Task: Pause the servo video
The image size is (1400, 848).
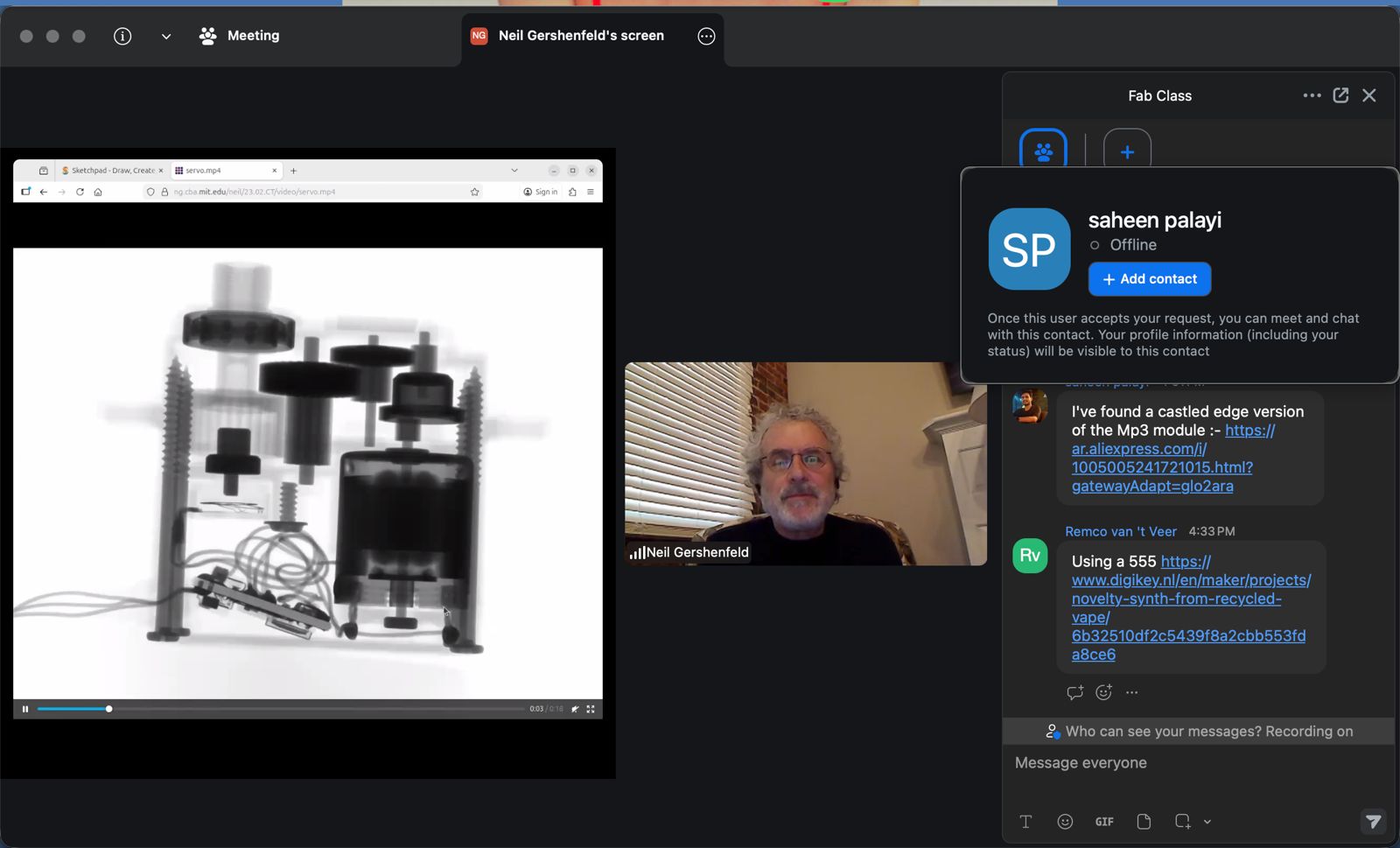Action: (25, 709)
